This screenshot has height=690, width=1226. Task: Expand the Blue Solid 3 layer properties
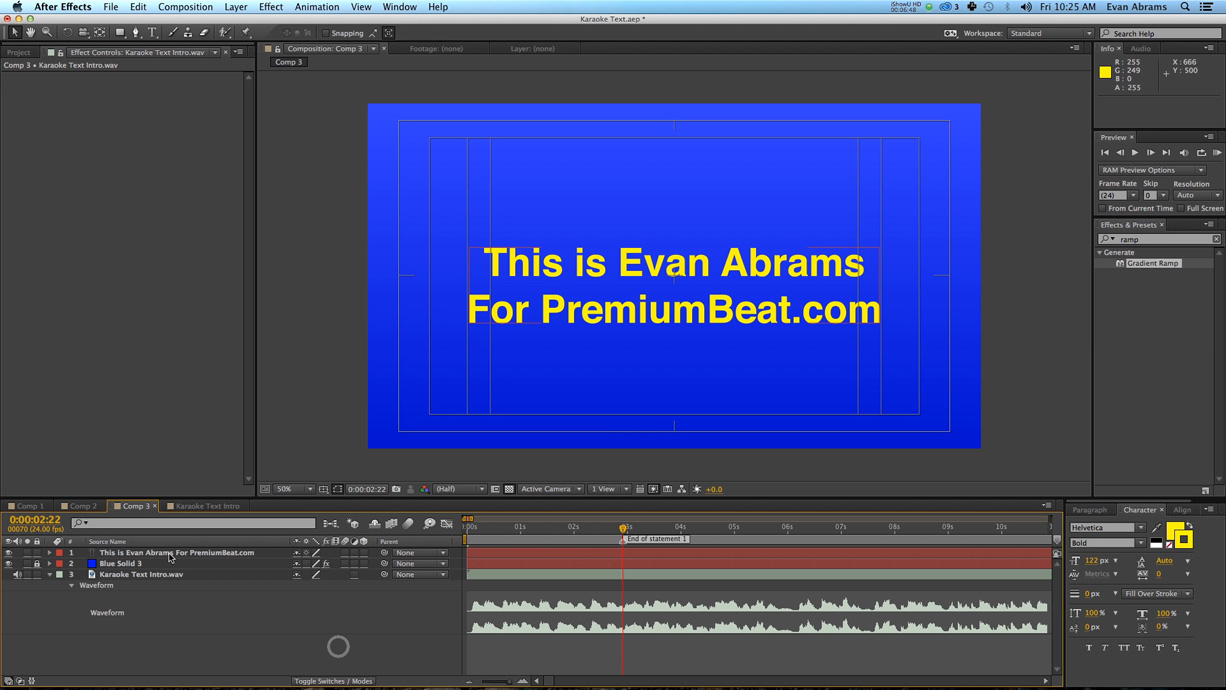[x=49, y=564]
